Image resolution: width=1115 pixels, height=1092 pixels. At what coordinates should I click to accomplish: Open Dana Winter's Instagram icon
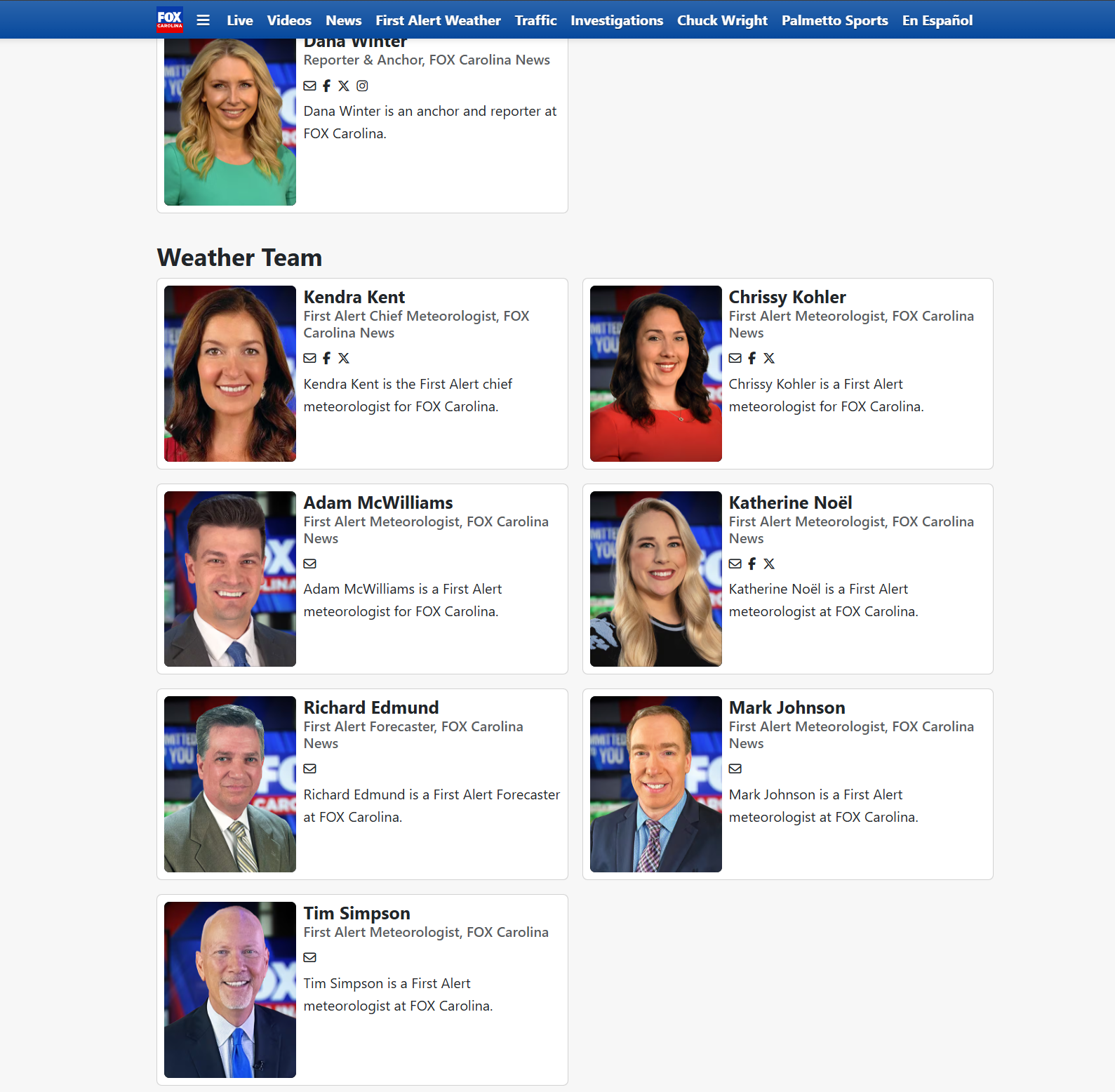pyautogui.click(x=362, y=86)
